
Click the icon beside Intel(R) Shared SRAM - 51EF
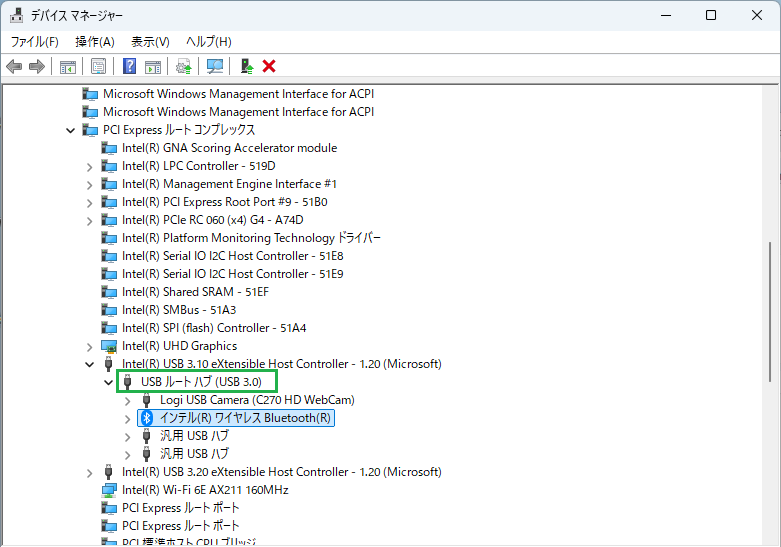pos(109,292)
